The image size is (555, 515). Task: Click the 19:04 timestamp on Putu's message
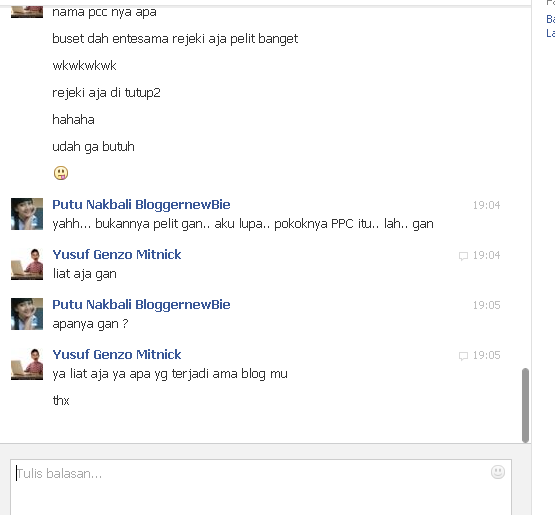(486, 205)
